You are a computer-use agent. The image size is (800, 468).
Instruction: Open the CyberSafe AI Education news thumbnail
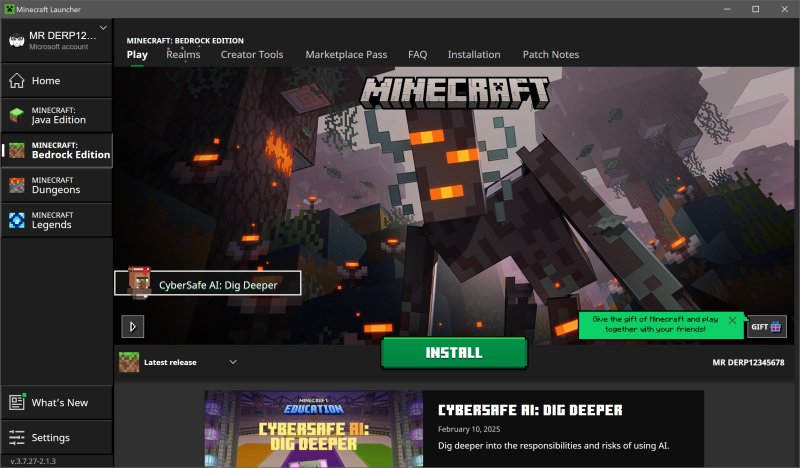point(314,429)
